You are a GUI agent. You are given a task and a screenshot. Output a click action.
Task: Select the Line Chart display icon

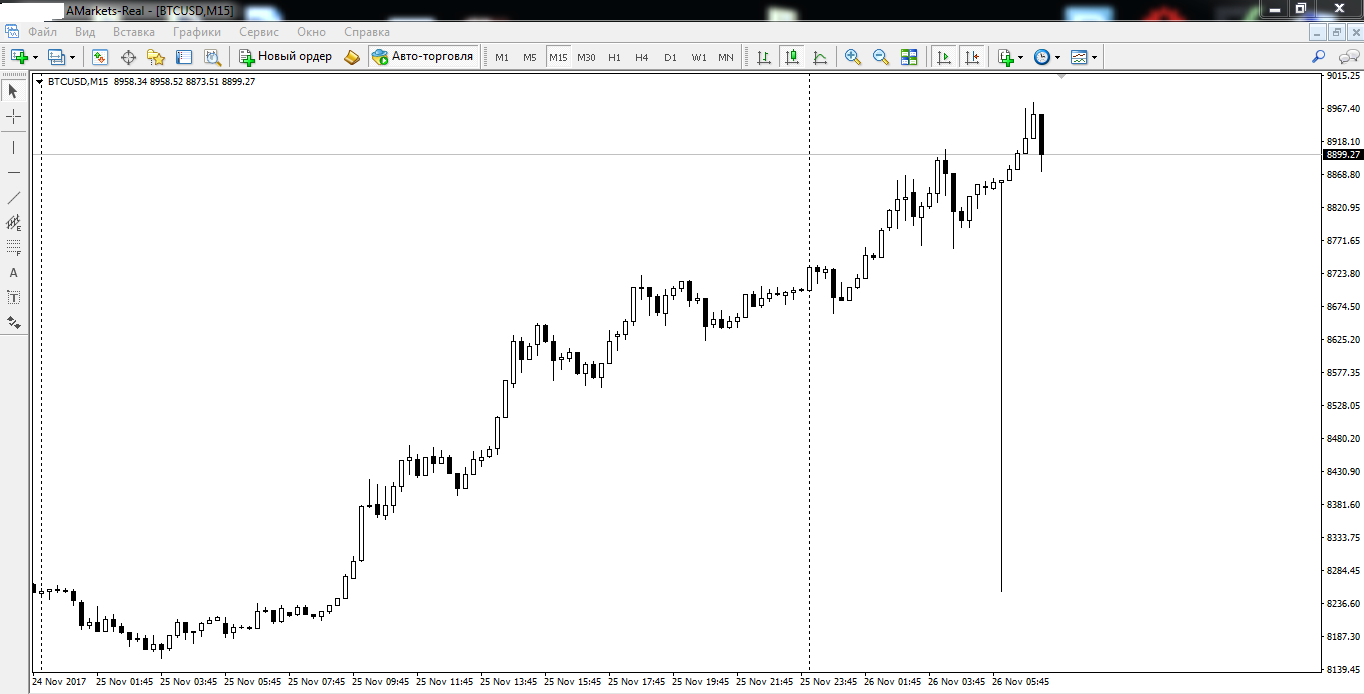(x=820, y=57)
